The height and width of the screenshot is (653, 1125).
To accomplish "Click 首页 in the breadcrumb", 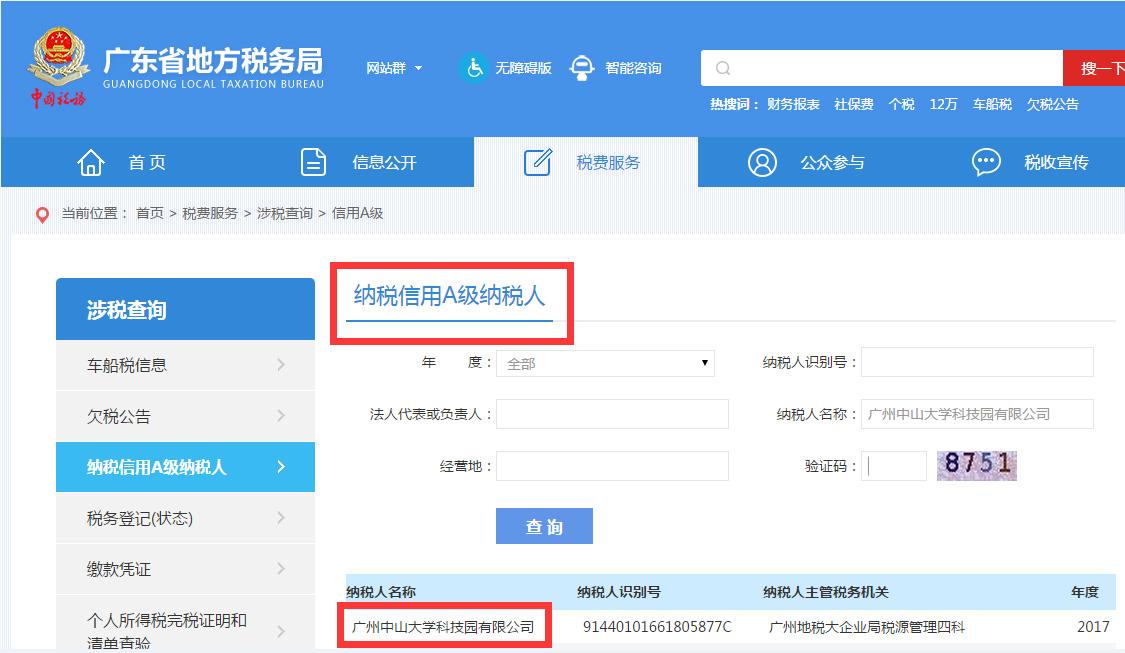I will pyautogui.click(x=150, y=214).
